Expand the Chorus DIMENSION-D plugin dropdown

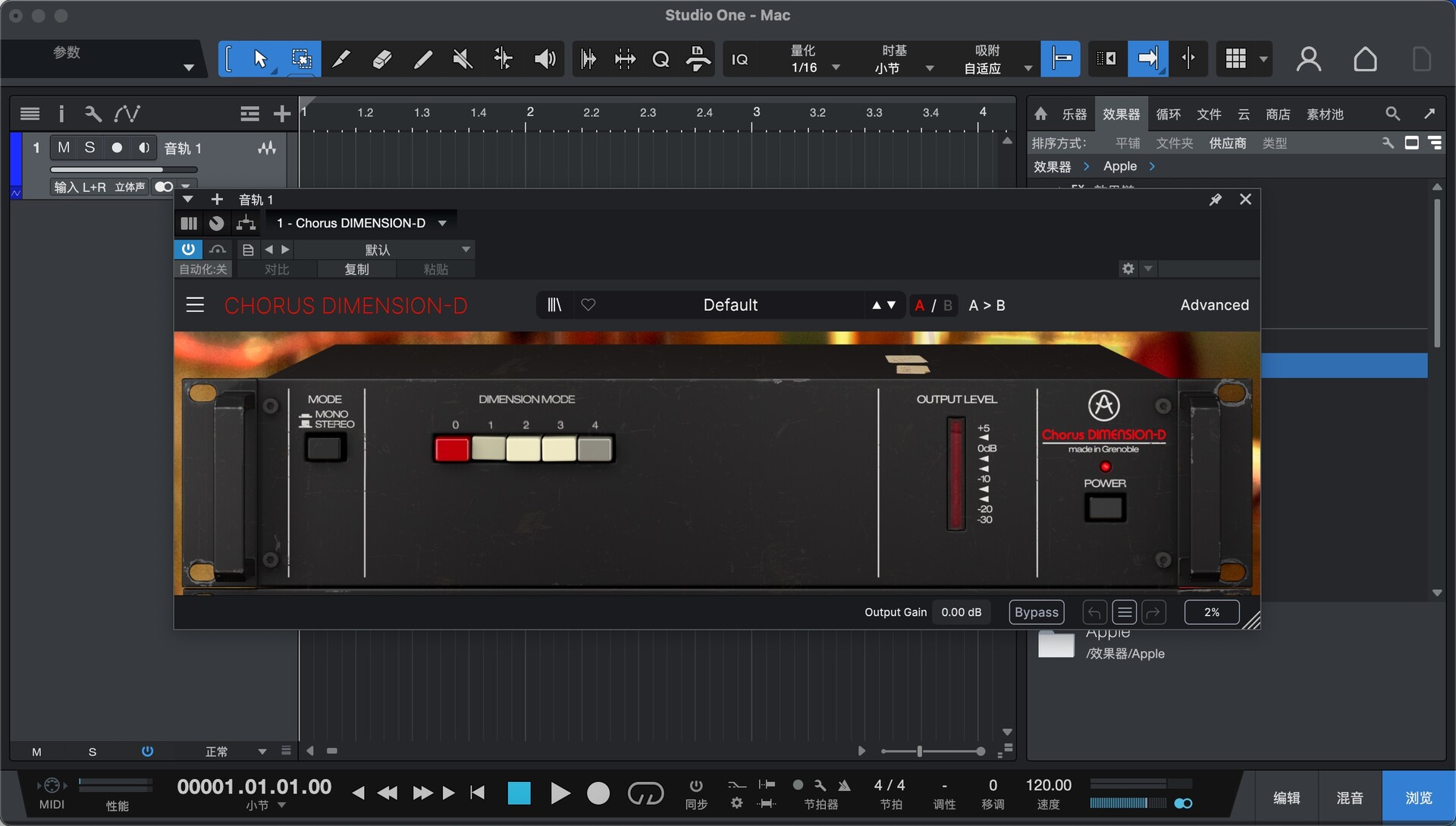(x=442, y=223)
